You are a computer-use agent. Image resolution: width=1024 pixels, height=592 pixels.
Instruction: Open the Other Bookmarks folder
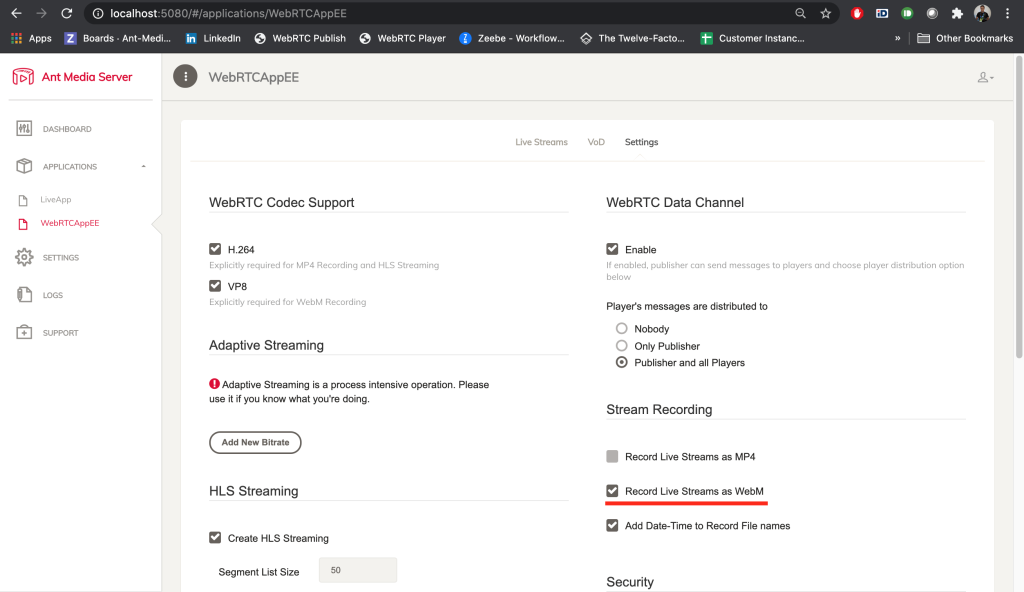965,39
